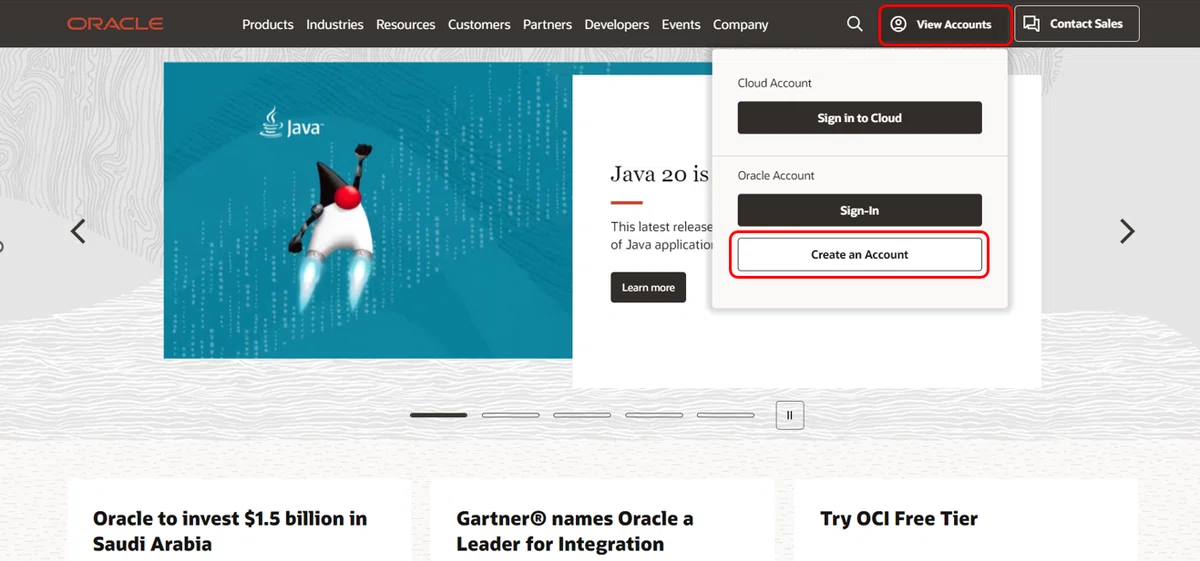Click the previous slide arrow
The width and height of the screenshot is (1200, 561).
point(78,232)
